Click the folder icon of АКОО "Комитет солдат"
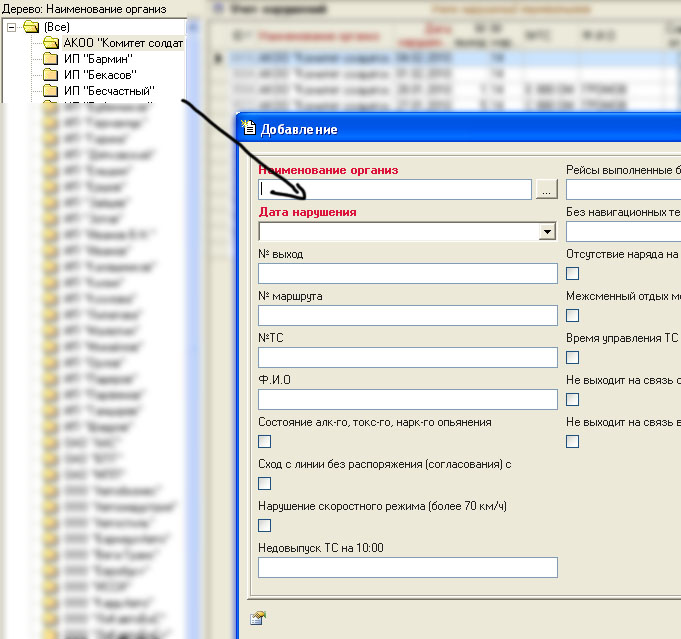 pyautogui.click(x=51, y=43)
